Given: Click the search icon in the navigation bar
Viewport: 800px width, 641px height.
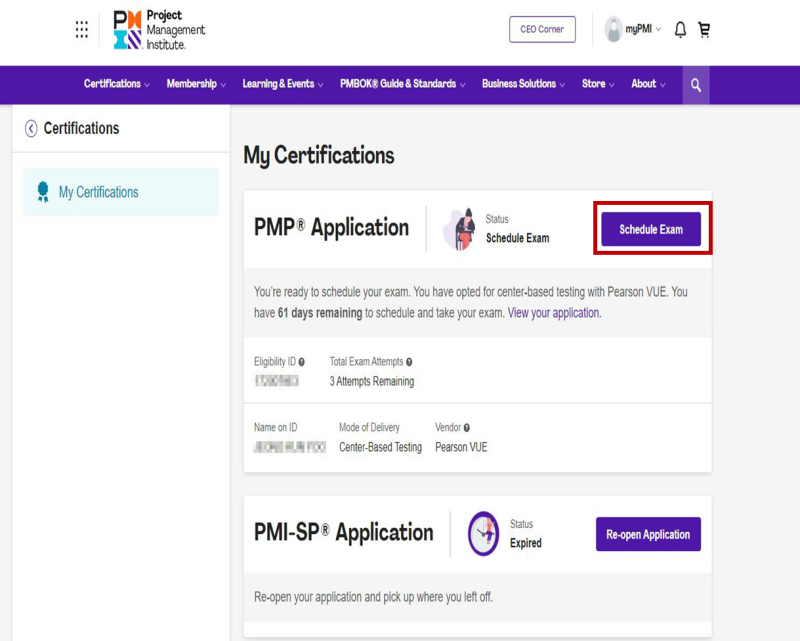Looking at the screenshot, I should [695, 85].
